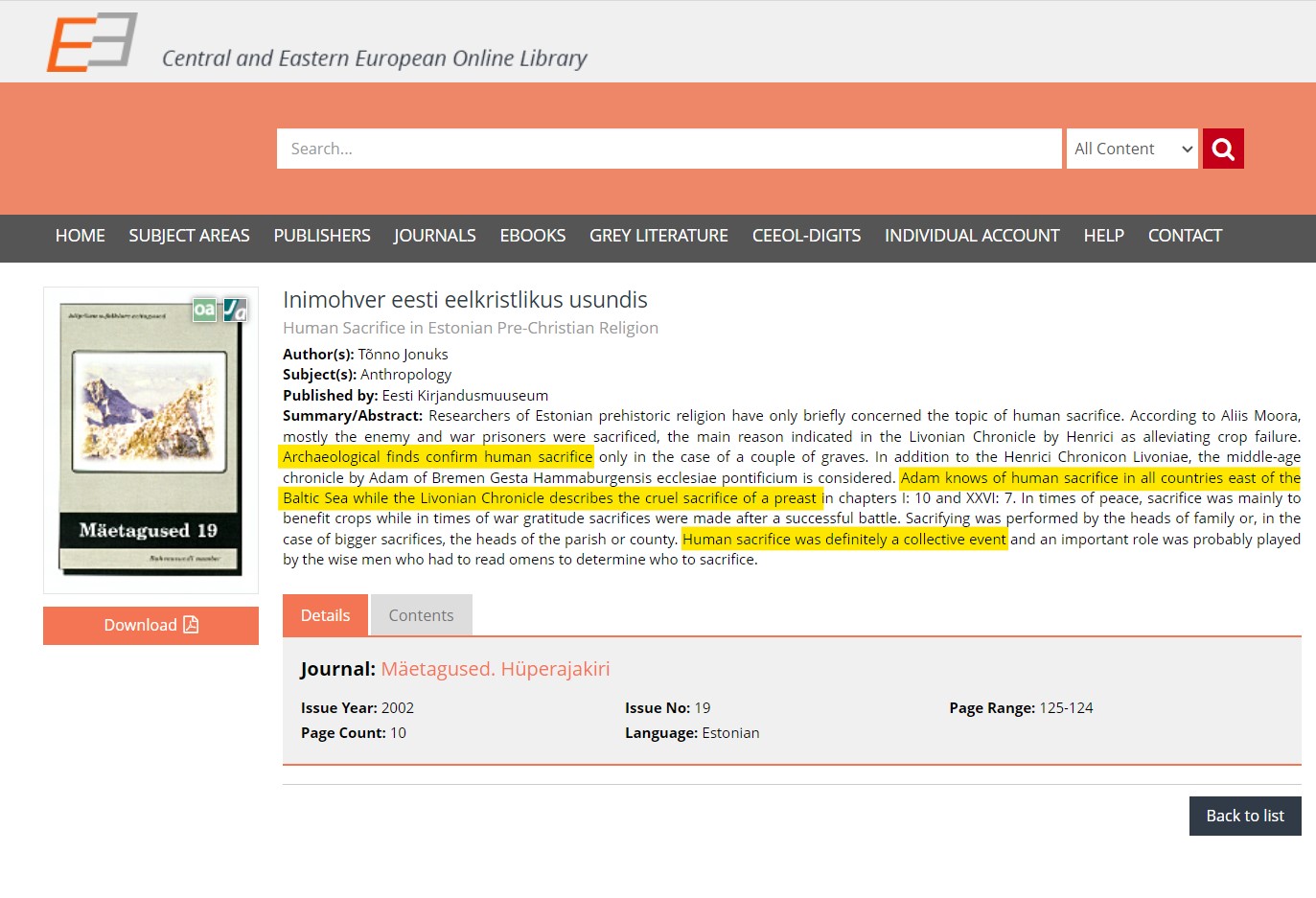Screen dimensions: 1316x898
Task: Click subject 'Anthropology'
Action: point(405,375)
